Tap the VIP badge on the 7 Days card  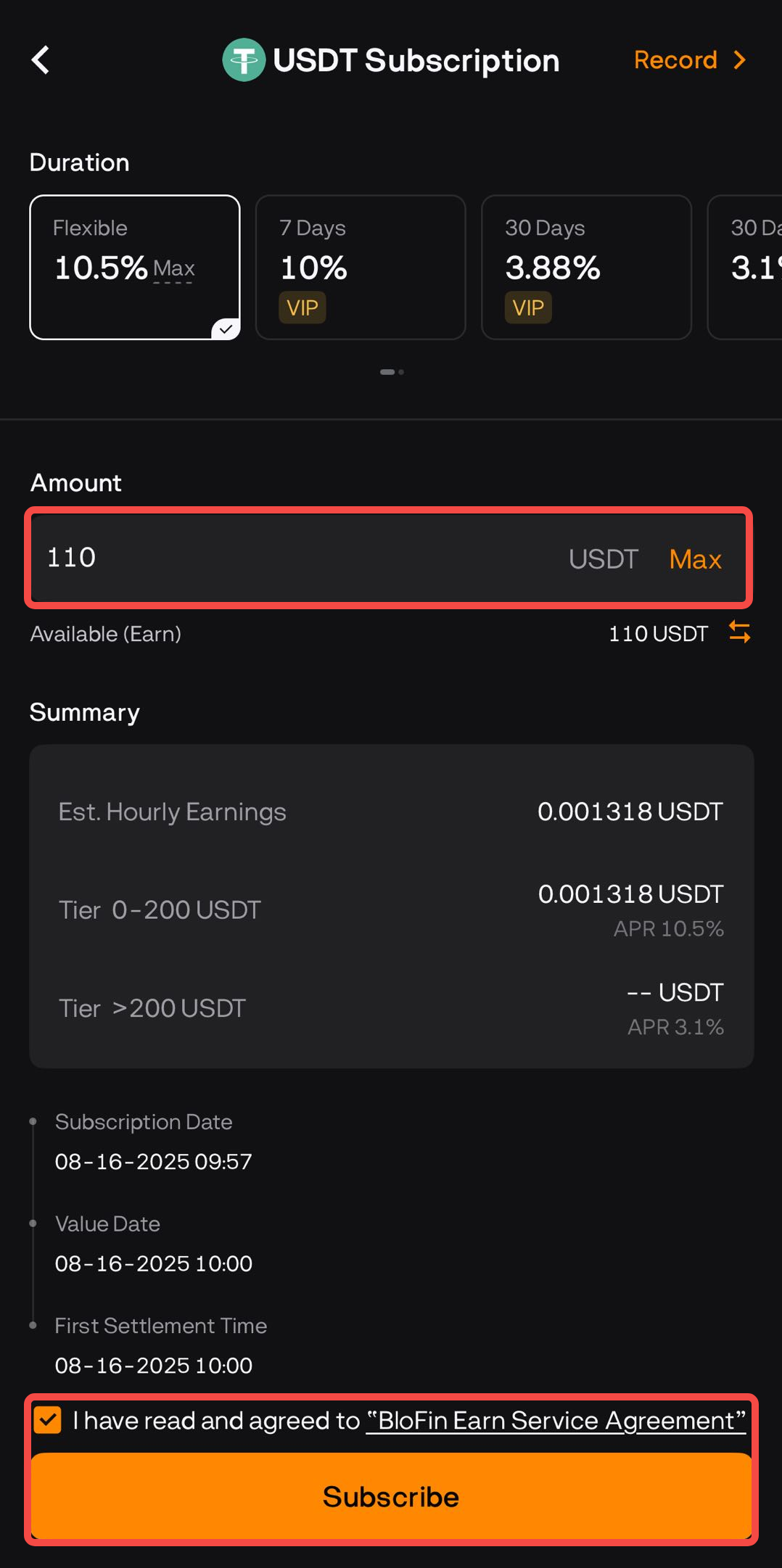tap(302, 308)
